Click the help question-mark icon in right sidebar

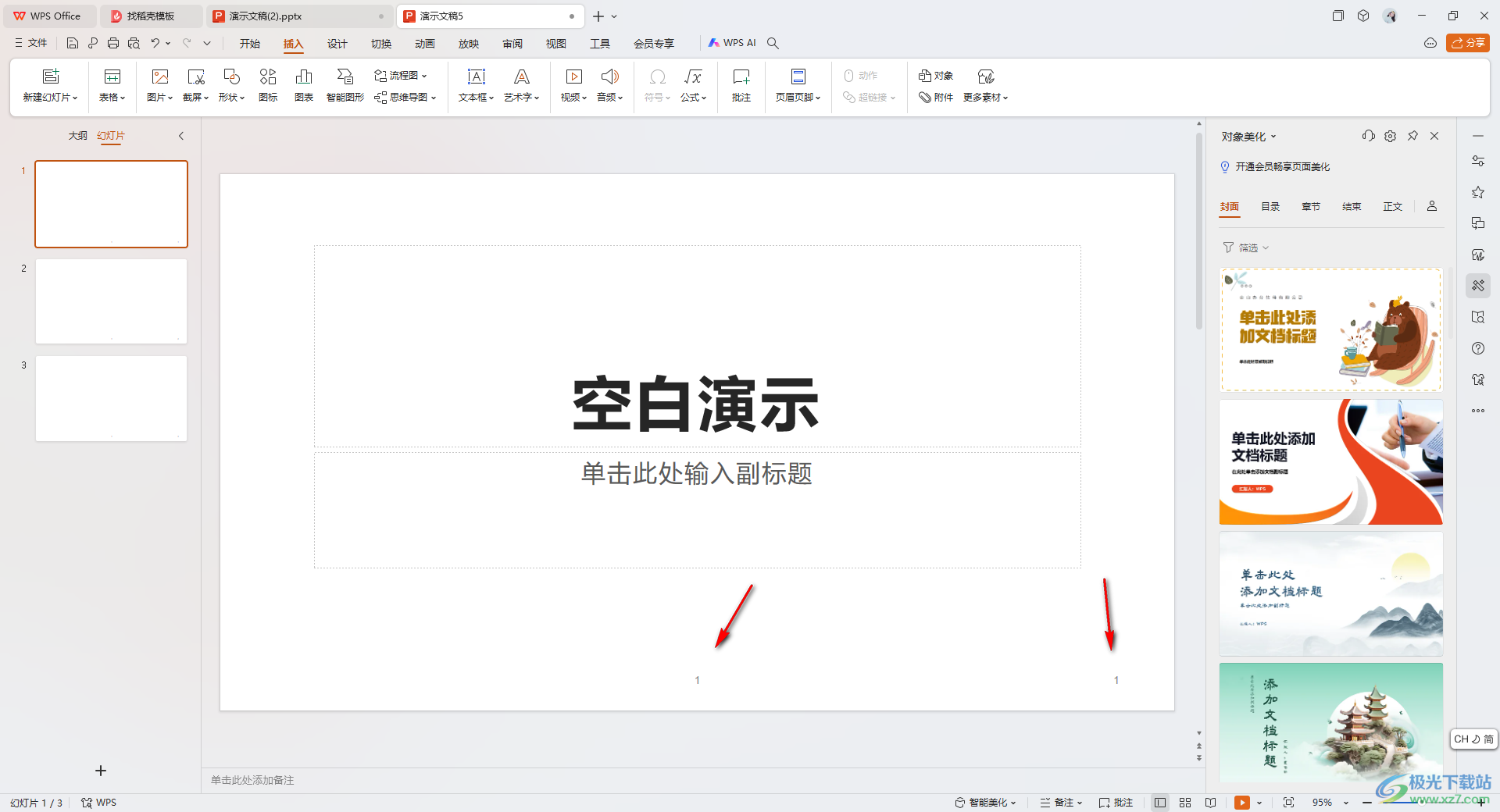click(1478, 348)
